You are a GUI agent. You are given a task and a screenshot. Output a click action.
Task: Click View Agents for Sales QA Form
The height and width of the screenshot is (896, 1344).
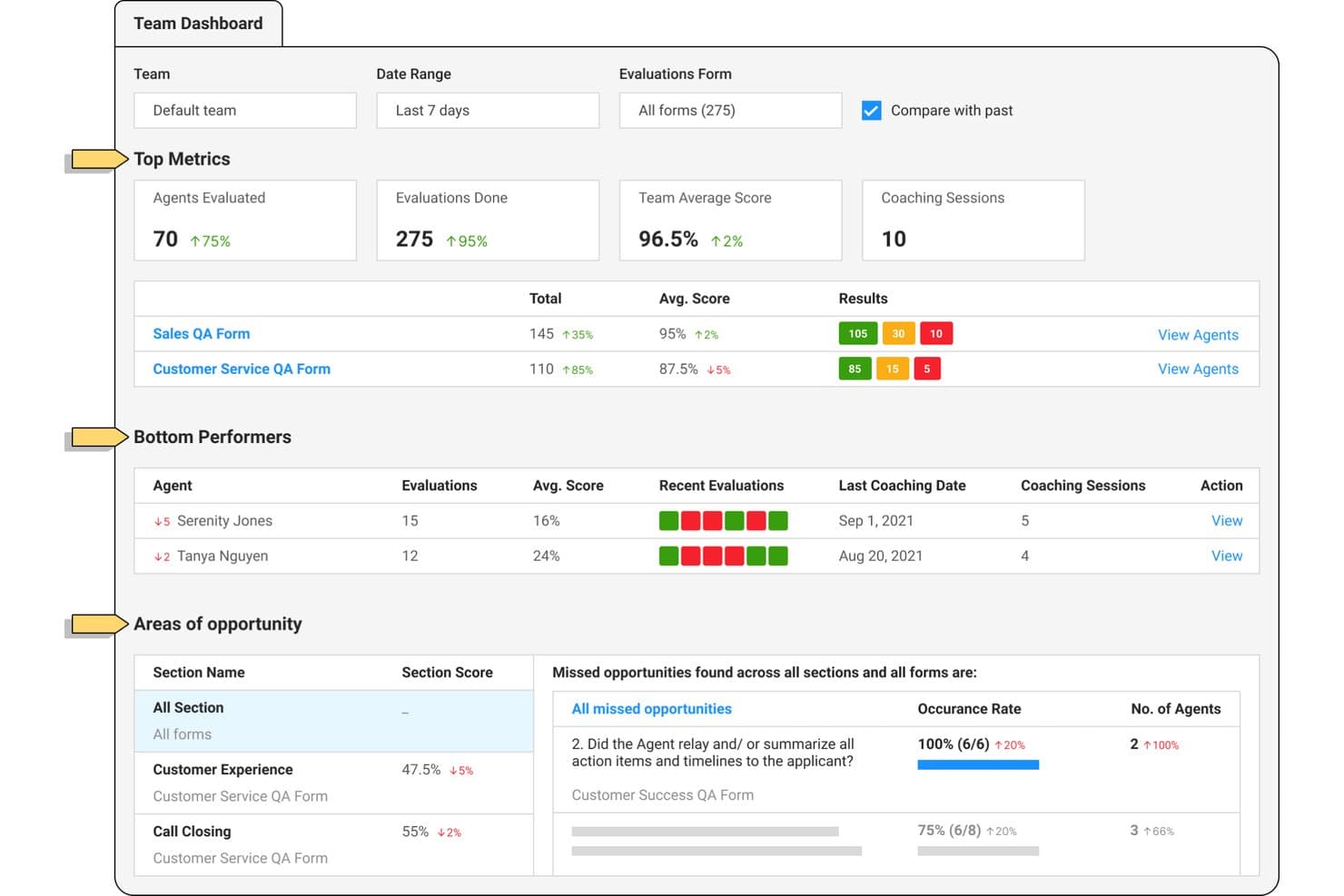tap(1198, 335)
